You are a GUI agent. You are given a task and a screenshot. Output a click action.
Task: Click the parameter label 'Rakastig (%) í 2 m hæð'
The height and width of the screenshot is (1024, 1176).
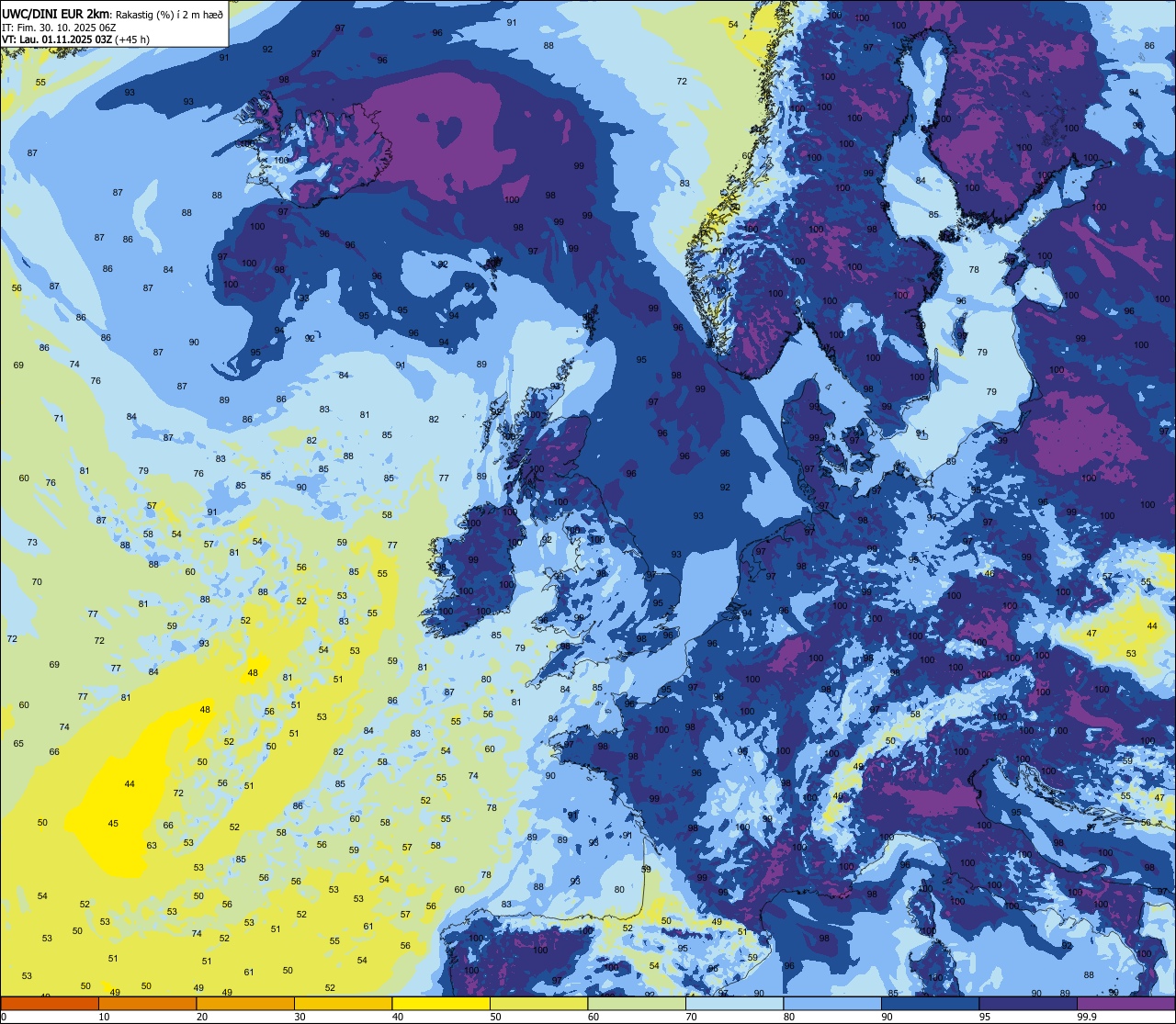(x=169, y=15)
